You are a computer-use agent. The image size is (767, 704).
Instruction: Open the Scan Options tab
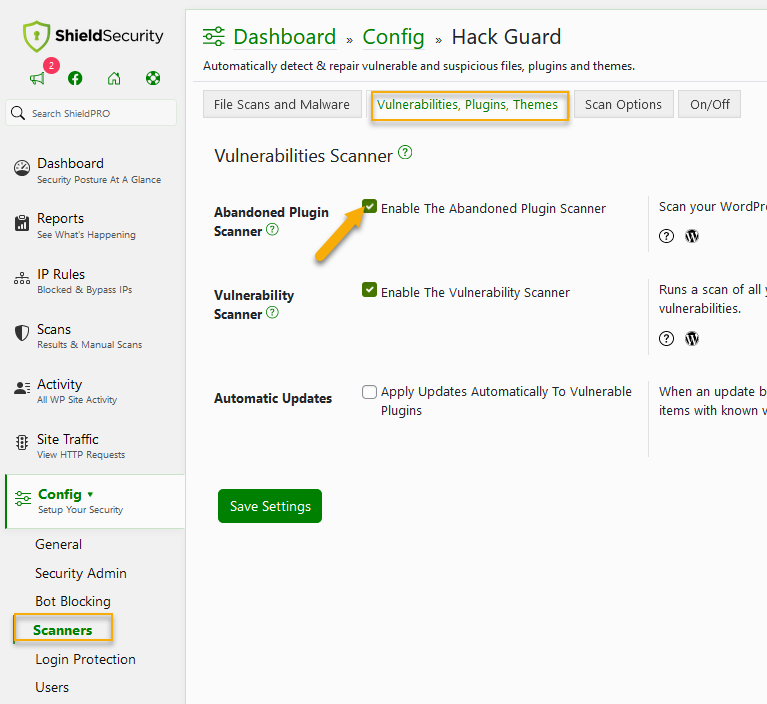623,104
